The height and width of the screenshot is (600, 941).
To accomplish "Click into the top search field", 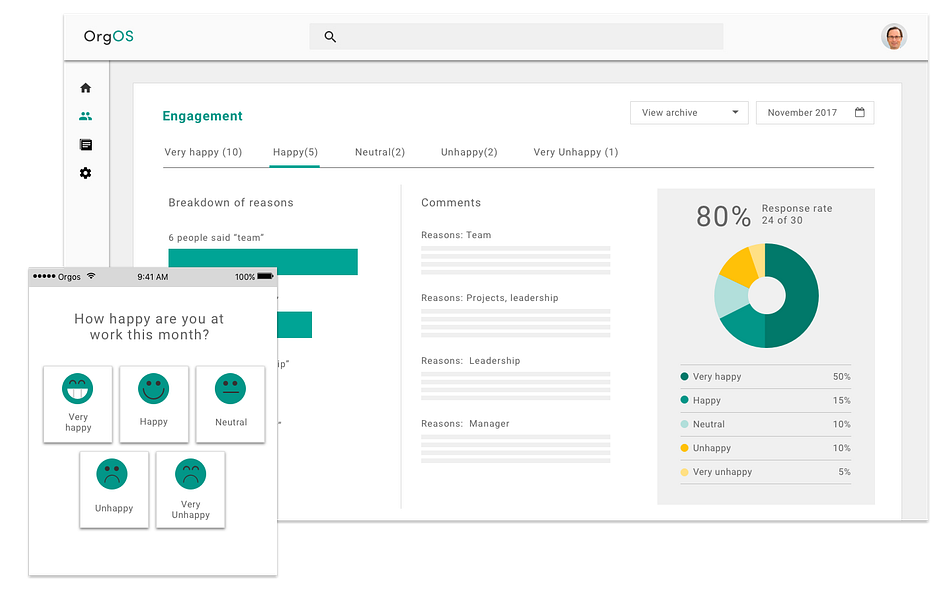I will point(516,37).
